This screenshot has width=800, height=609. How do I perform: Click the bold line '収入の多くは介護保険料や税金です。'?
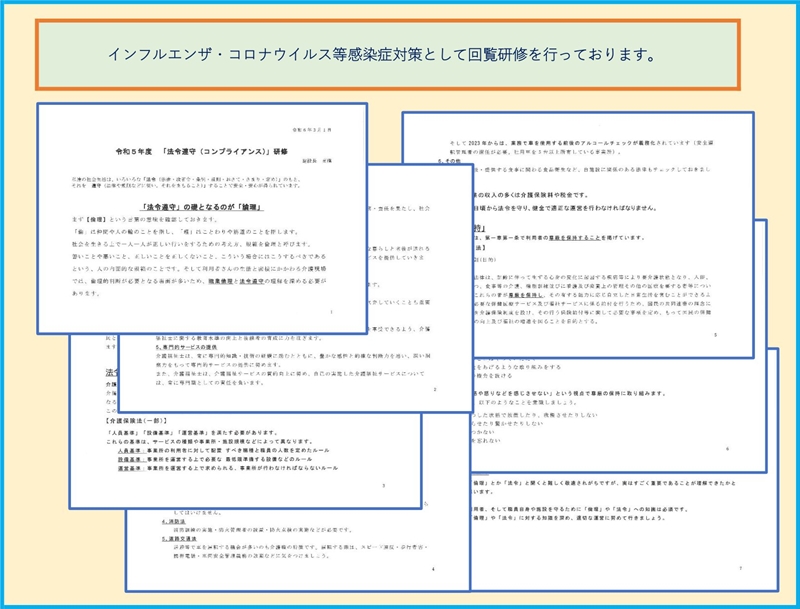[531, 195]
